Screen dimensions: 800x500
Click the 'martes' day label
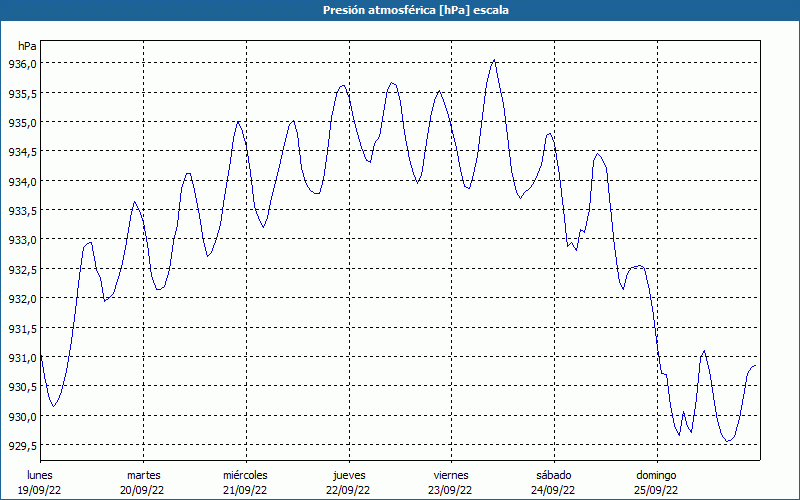point(143,475)
